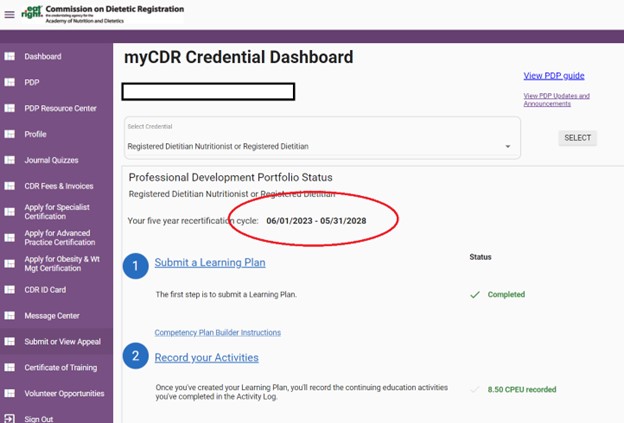Viewport: 624px width, 423px height.
Task: Open the hamburger menu icon
Action: [x=10, y=15]
